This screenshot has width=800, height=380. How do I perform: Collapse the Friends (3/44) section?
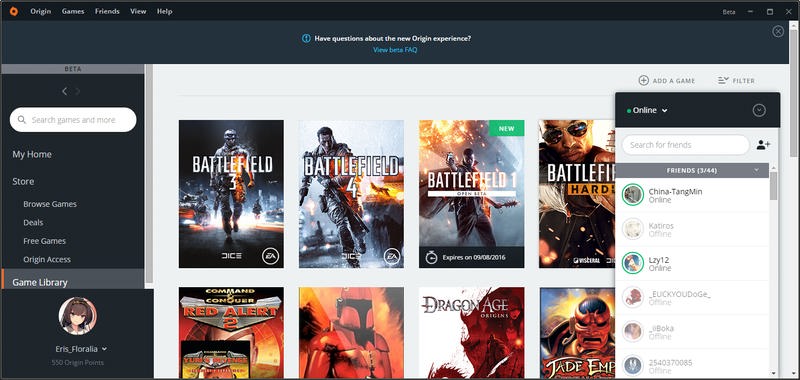[756, 170]
